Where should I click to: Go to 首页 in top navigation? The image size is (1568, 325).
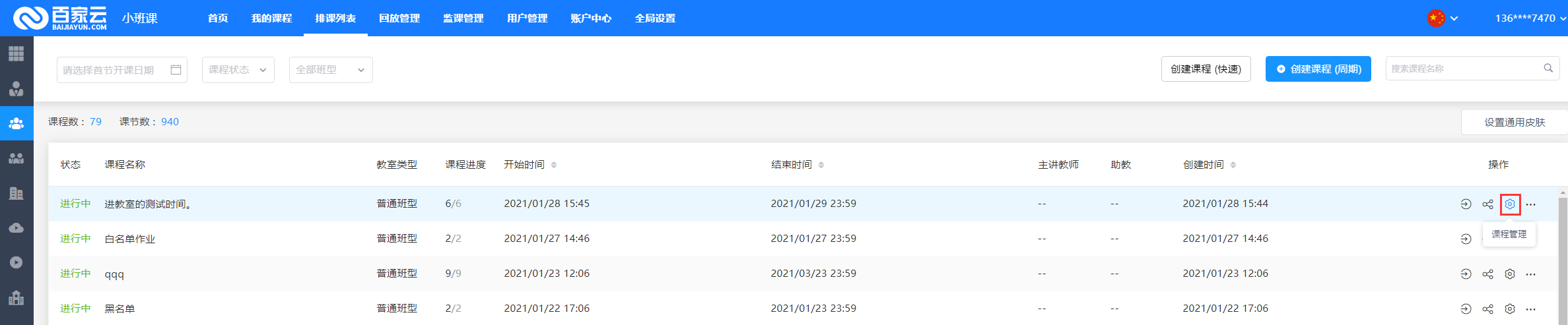click(x=218, y=18)
